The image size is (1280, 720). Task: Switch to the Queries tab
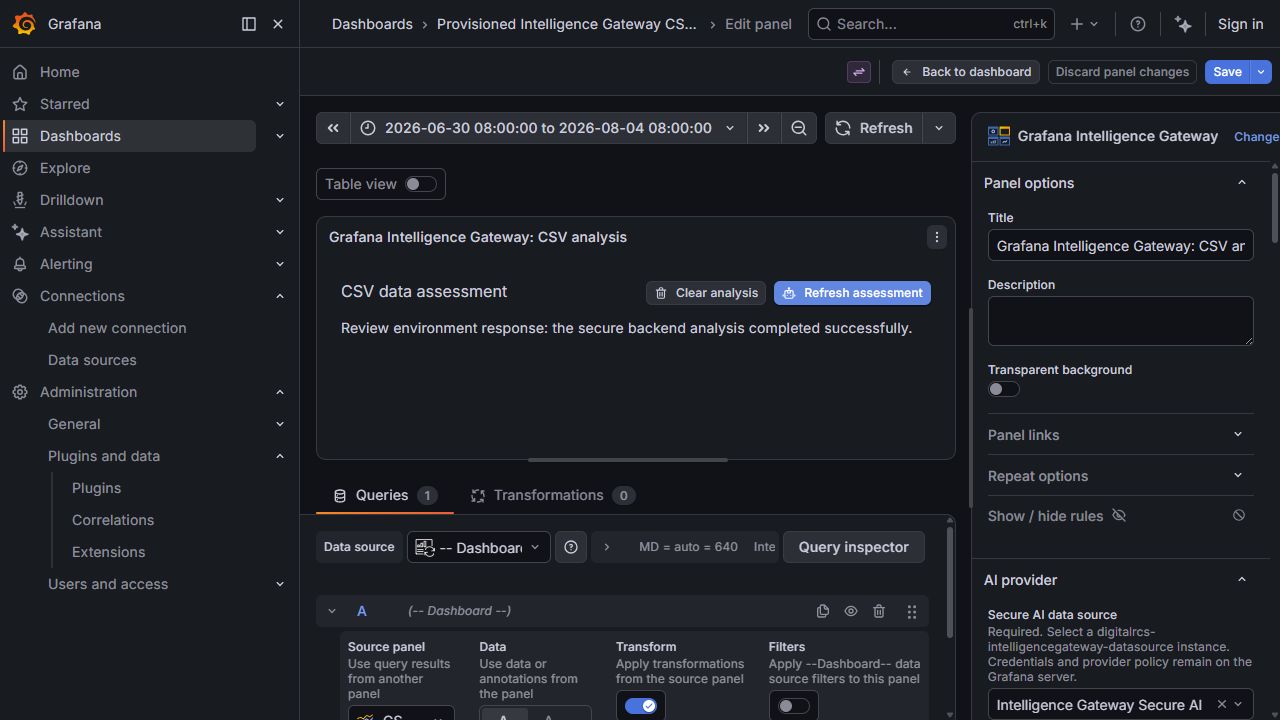click(384, 495)
